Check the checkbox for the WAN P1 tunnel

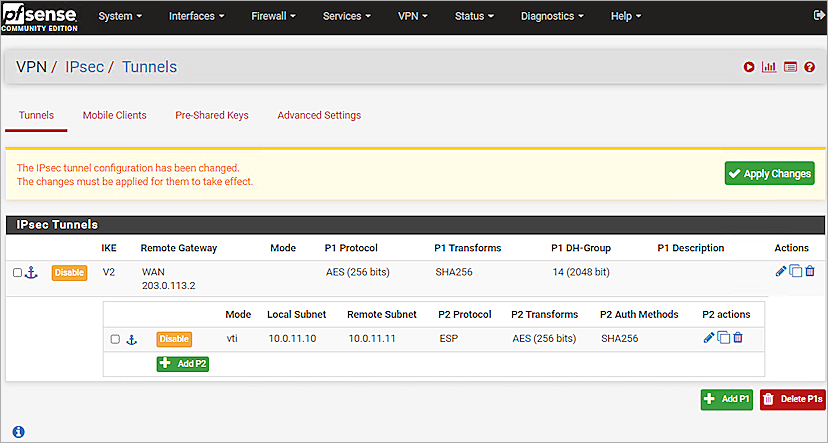(x=17, y=272)
